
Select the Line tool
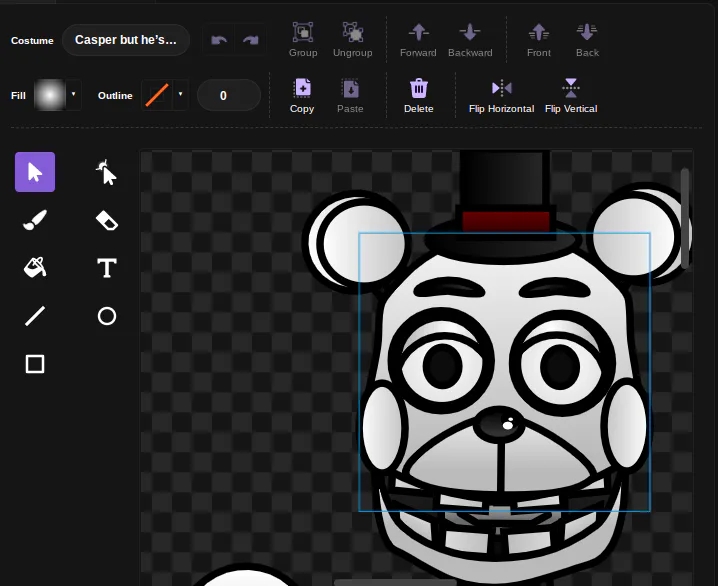tap(35, 316)
